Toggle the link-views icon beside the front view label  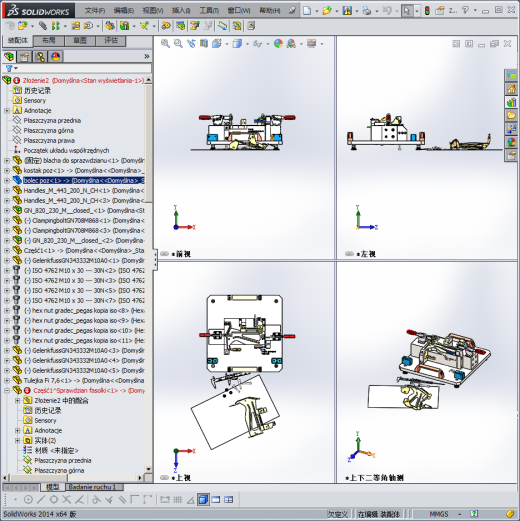click(x=164, y=254)
